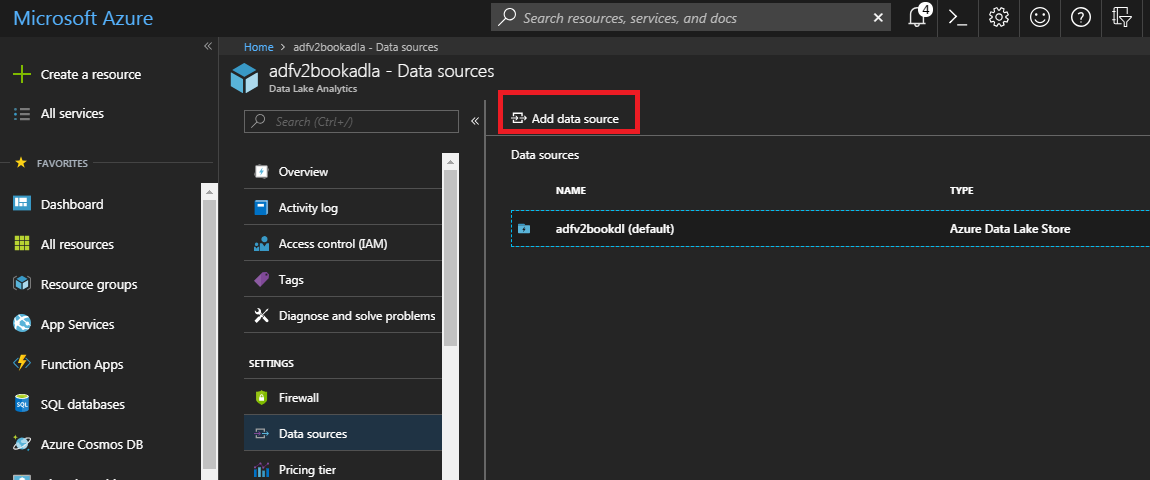The image size is (1150, 480).
Task: Click the Data Lake Analytics resource icon
Action: coord(244,79)
